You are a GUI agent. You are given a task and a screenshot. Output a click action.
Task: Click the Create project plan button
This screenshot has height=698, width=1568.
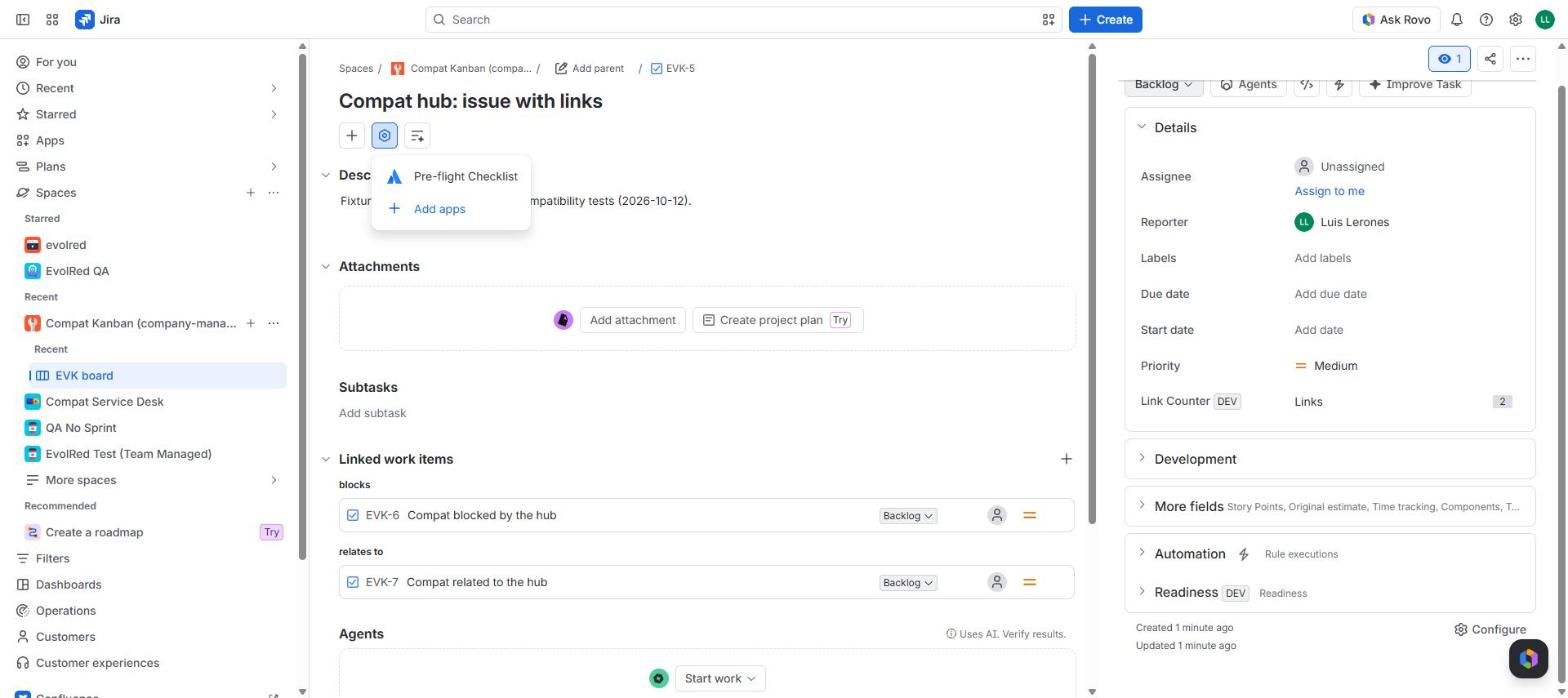coord(777,320)
